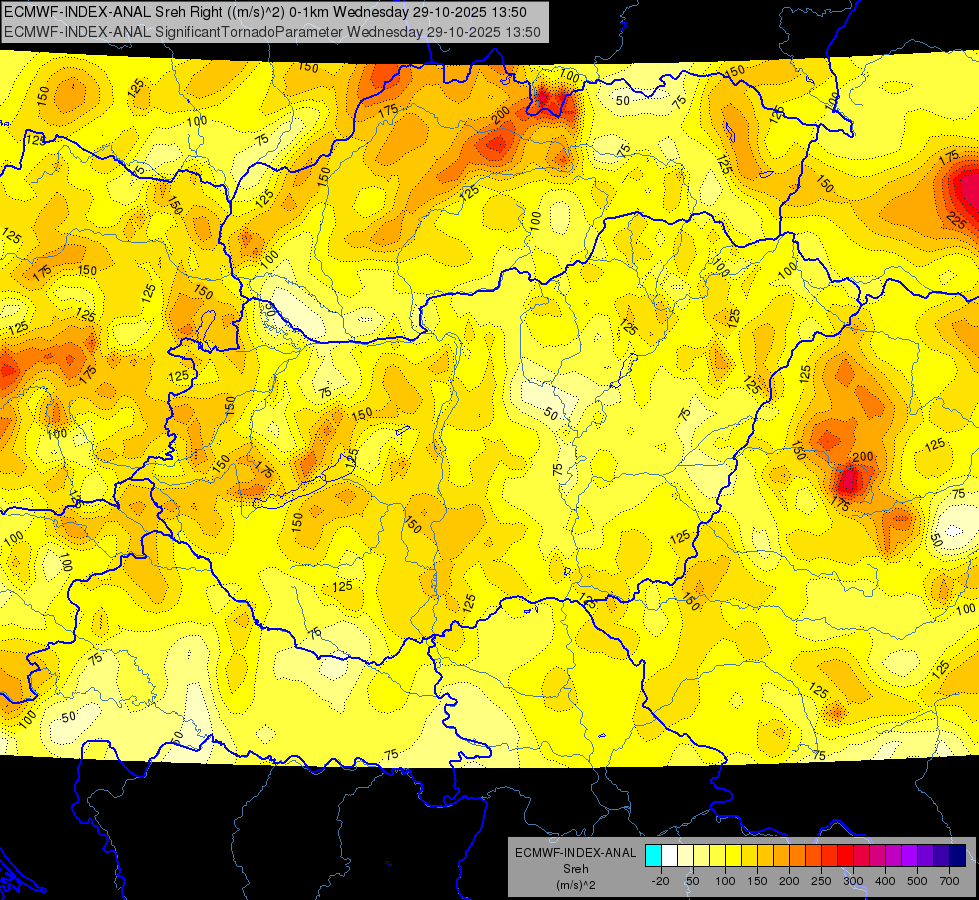Click the '500' legend scale value
Viewport: 979px width, 900px height.
pyautogui.click(x=917, y=881)
